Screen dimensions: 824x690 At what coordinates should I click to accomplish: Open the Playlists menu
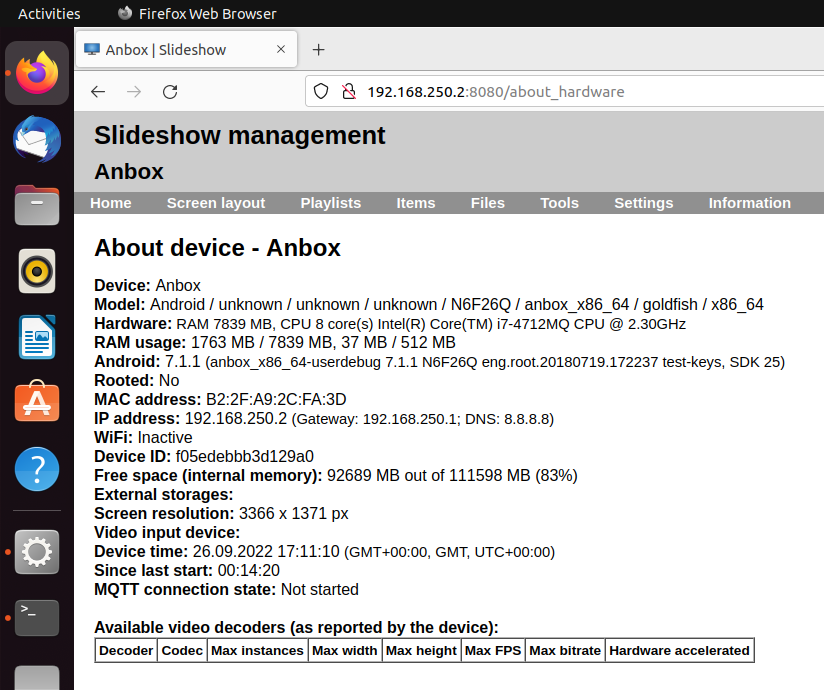coord(331,203)
